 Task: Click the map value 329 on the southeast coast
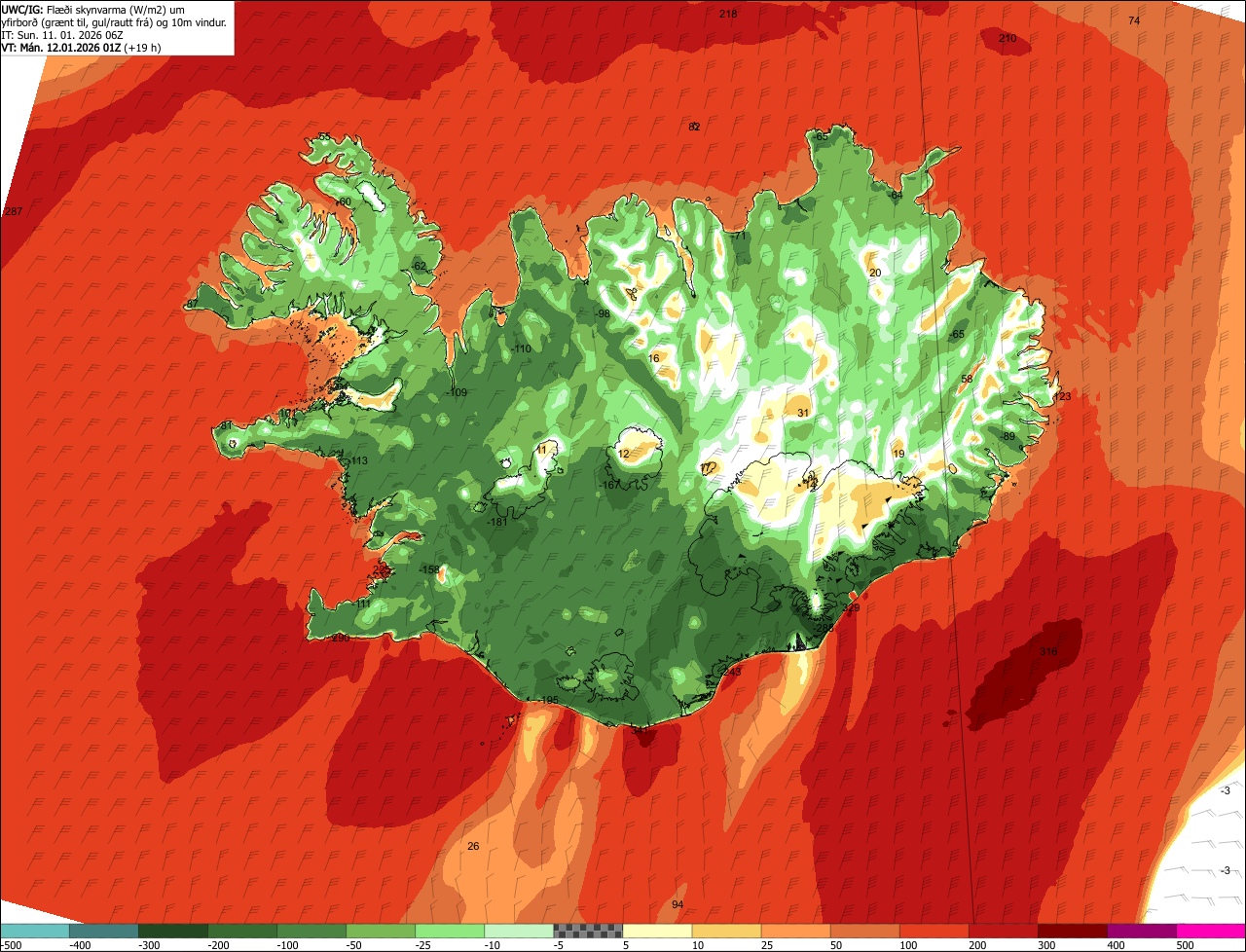tap(851, 607)
